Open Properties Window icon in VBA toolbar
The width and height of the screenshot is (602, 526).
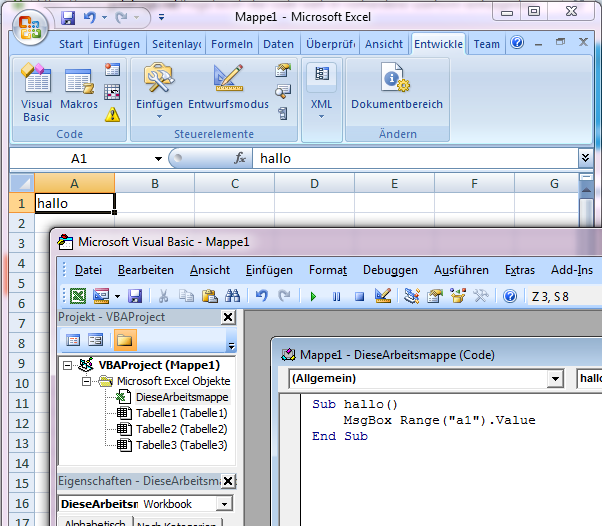[435, 296]
